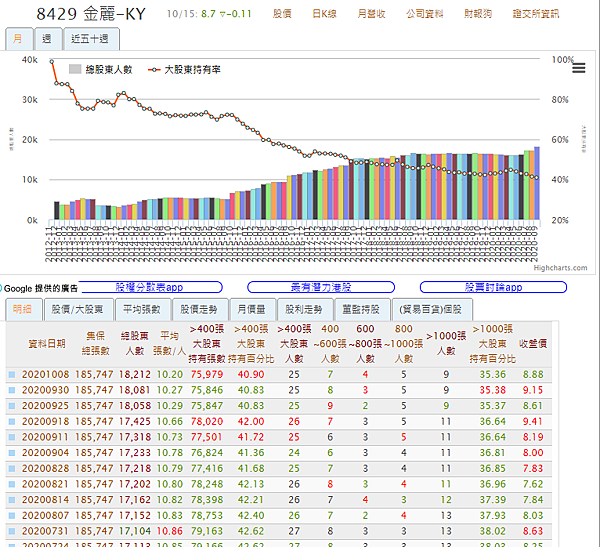The height and width of the screenshot is (547, 600).
Task: Toggle the 大股東持有率 legend line series
Action: [184, 69]
